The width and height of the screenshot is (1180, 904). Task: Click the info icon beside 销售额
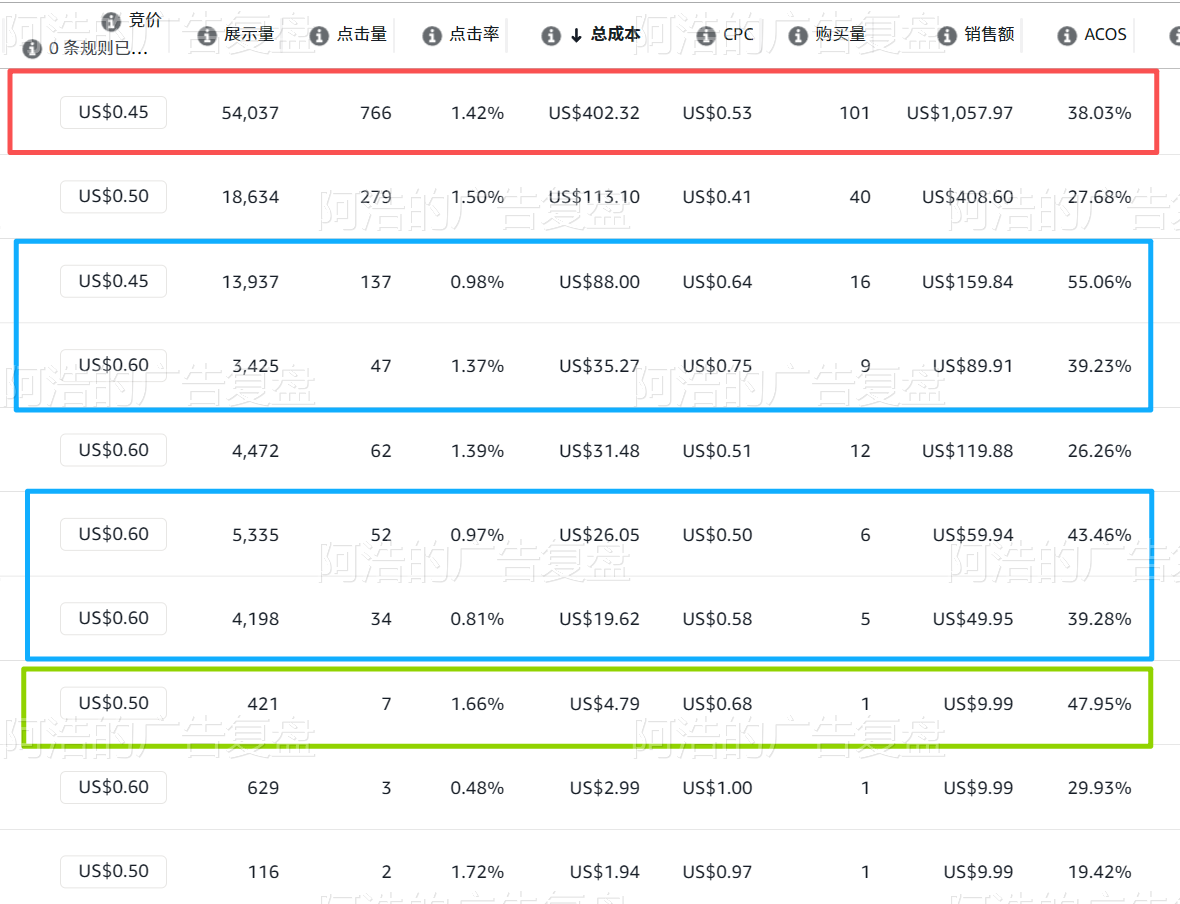[x=947, y=35]
